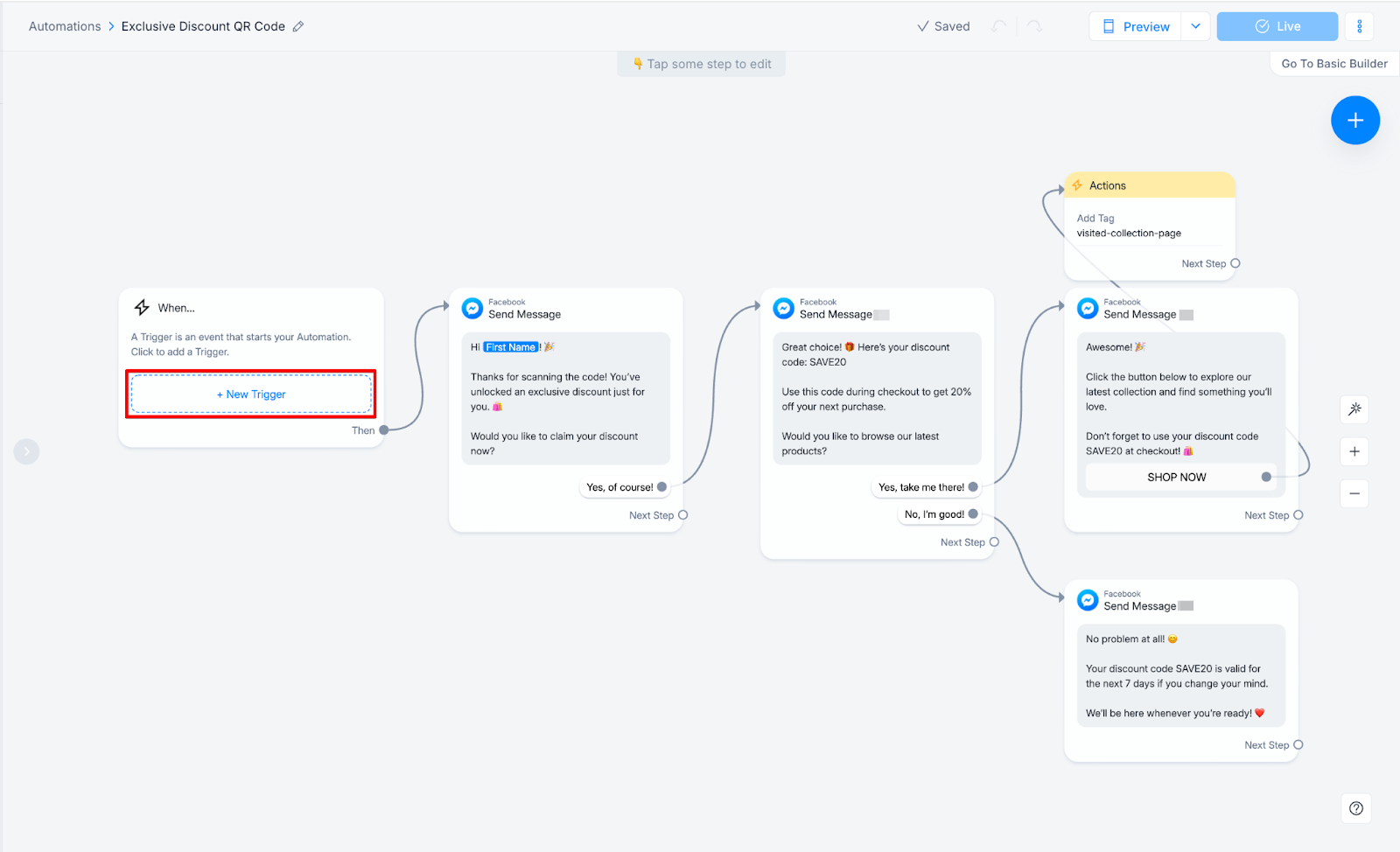The height and width of the screenshot is (852, 1400).
Task: Click the undo arrow icon
Action: (x=999, y=26)
